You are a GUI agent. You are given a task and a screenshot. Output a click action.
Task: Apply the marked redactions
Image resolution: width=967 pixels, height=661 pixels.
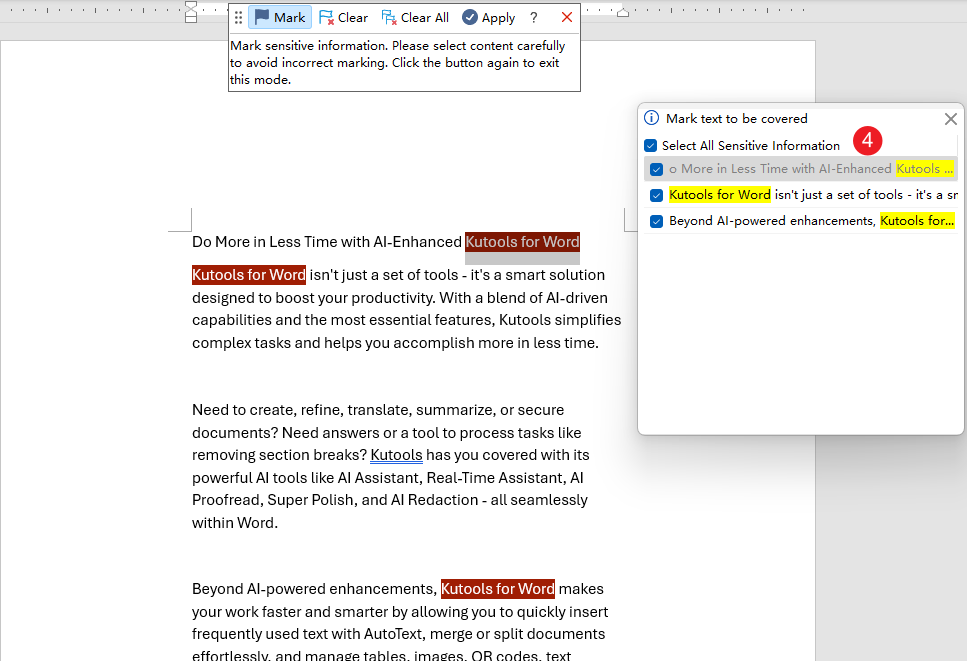click(x=488, y=18)
